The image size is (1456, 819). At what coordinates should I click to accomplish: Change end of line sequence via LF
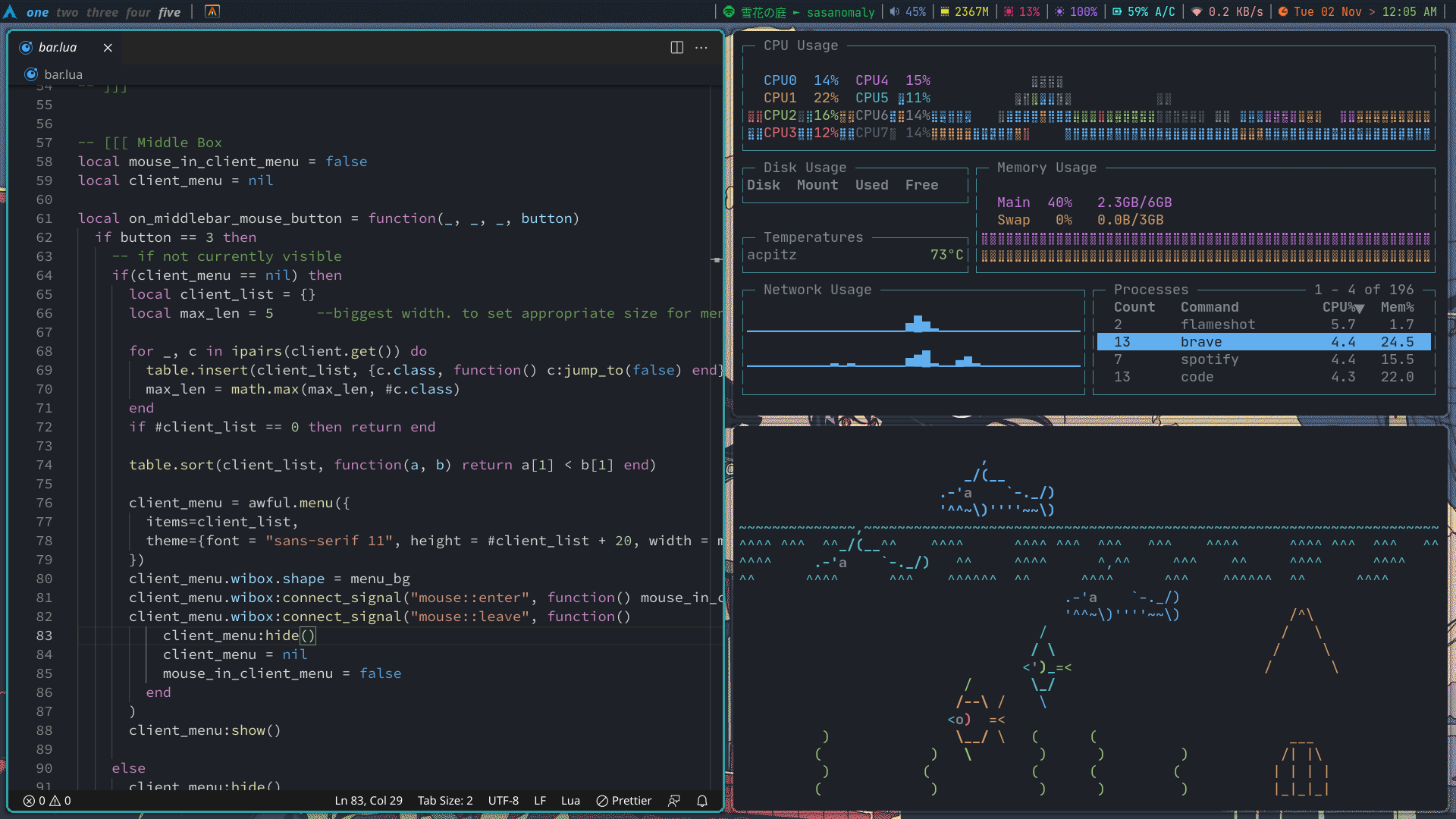(540, 801)
